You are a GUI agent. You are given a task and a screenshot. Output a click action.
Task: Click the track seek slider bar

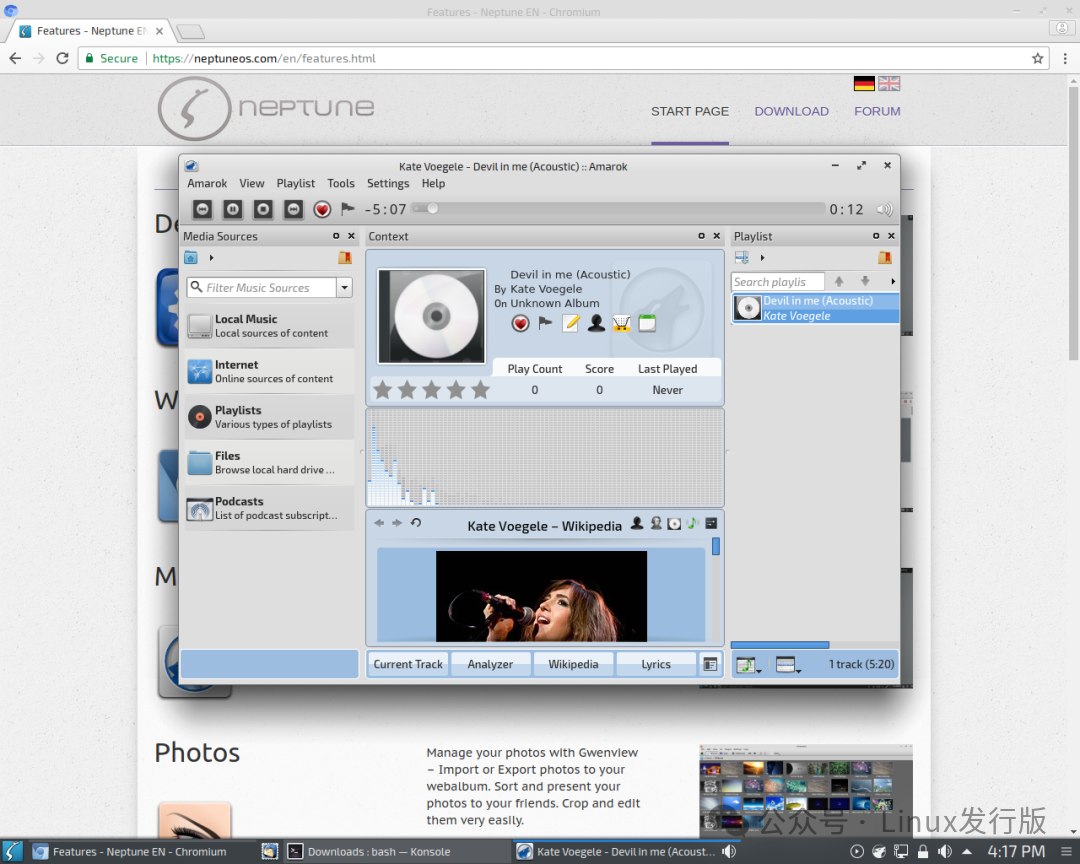point(620,209)
